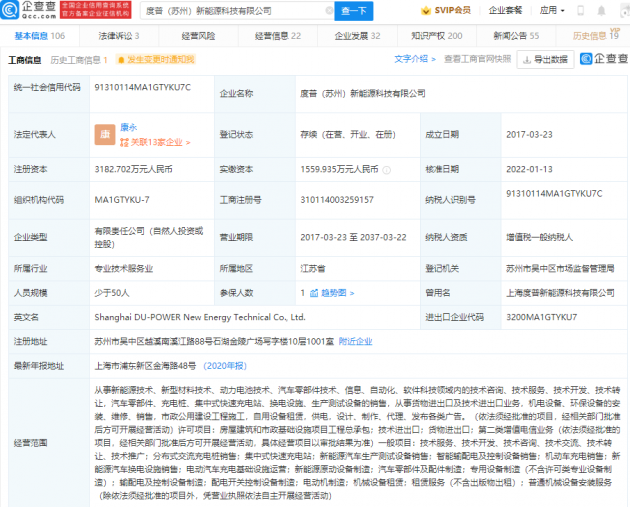Screen dimensions: 630x507
Task: Switch to 经营风险 tab
Action: (x=198, y=36)
